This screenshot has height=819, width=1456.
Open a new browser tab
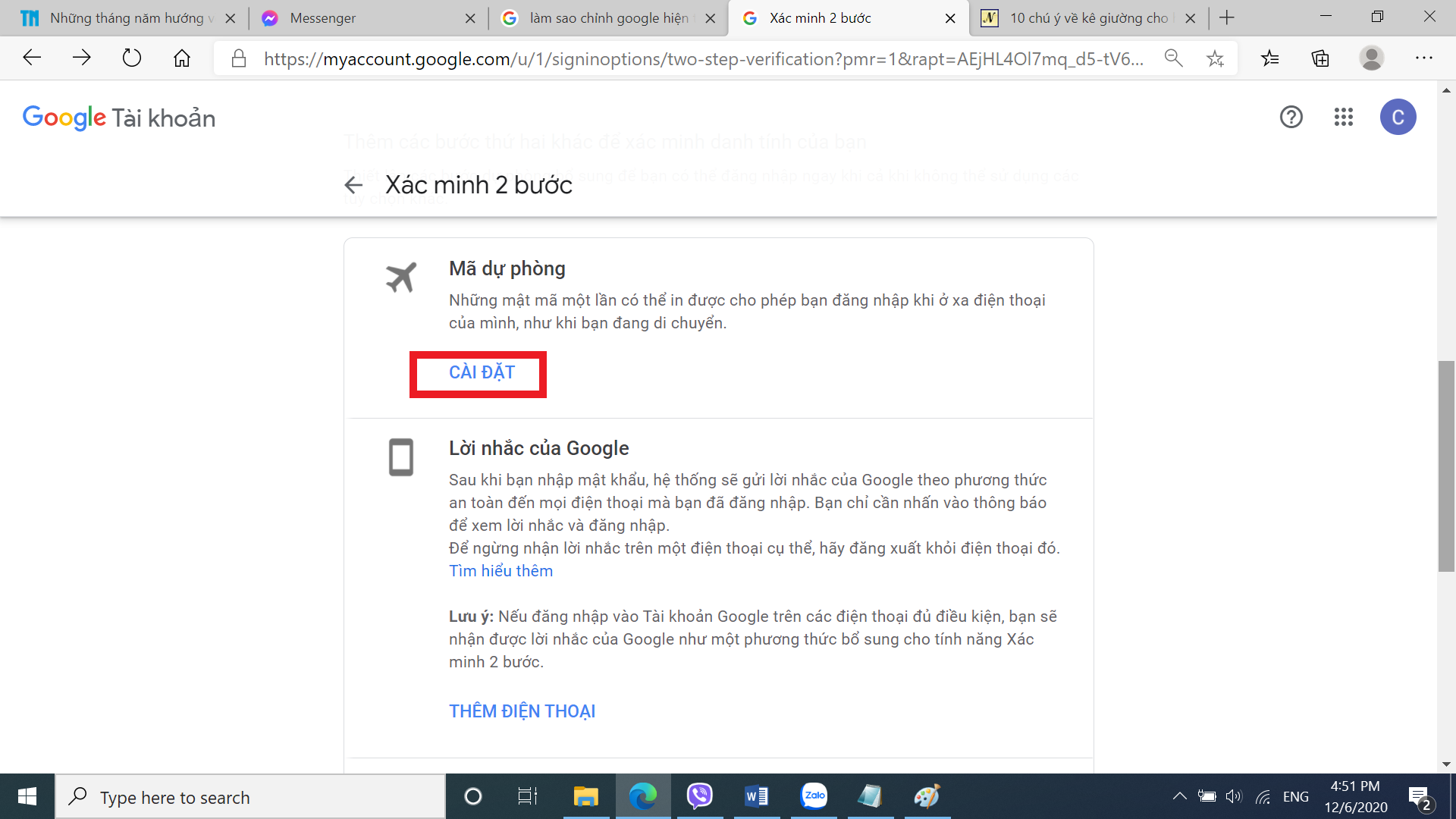(1227, 17)
